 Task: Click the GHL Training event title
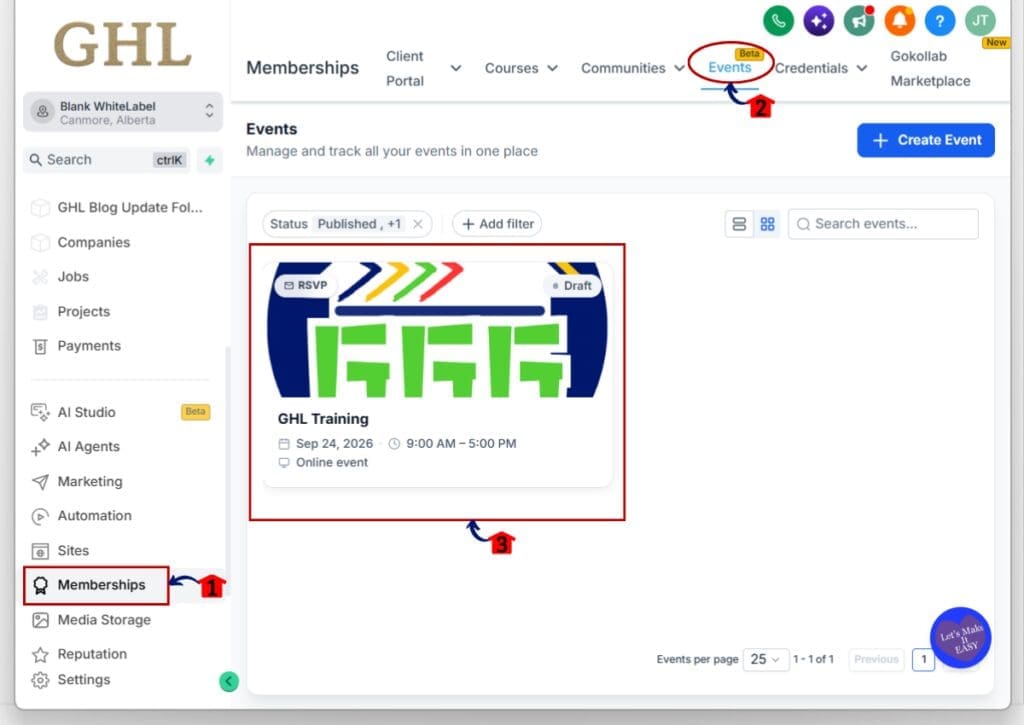[323, 419]
